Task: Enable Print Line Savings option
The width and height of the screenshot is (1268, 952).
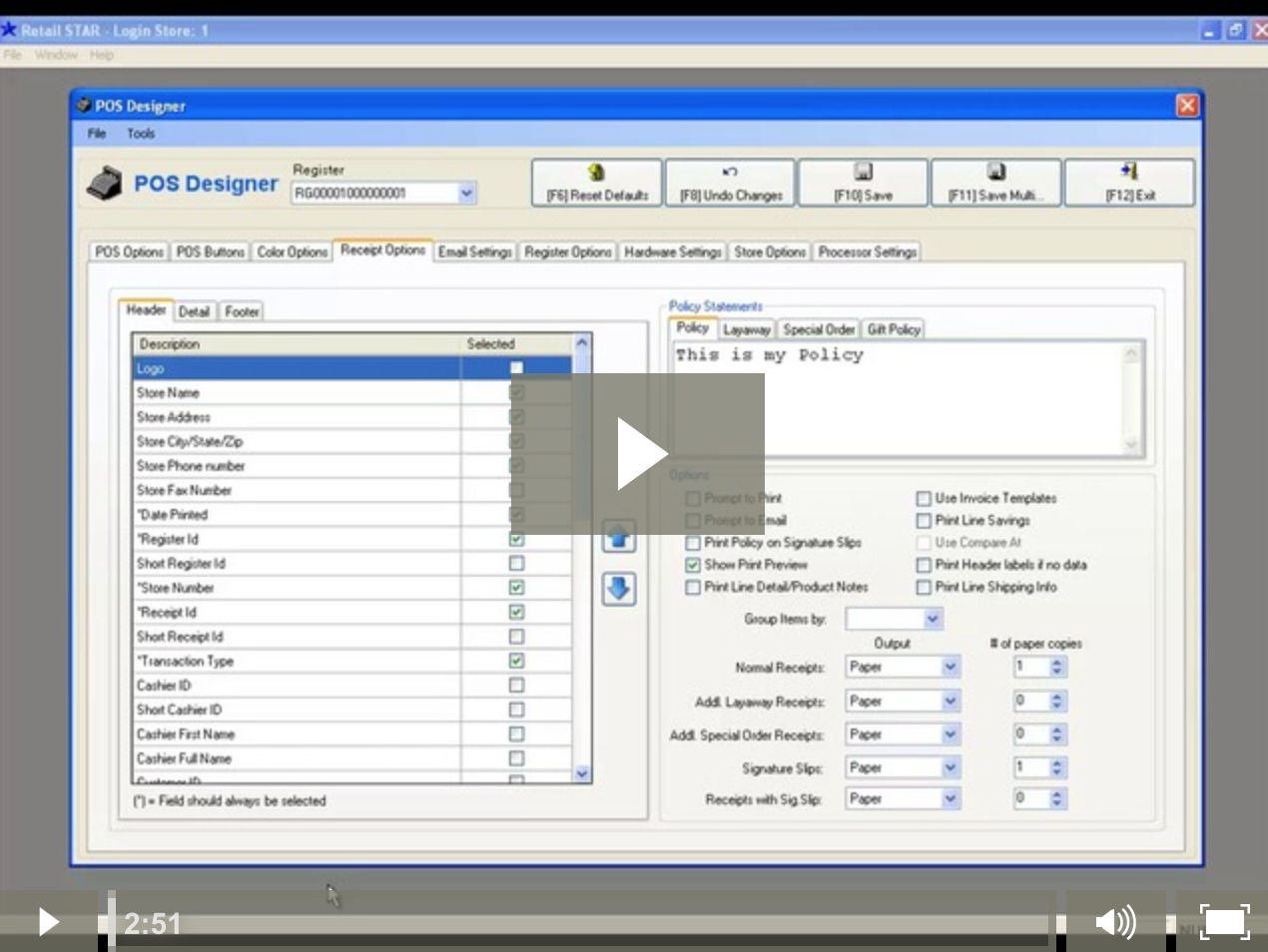Action: click(924, 520)
